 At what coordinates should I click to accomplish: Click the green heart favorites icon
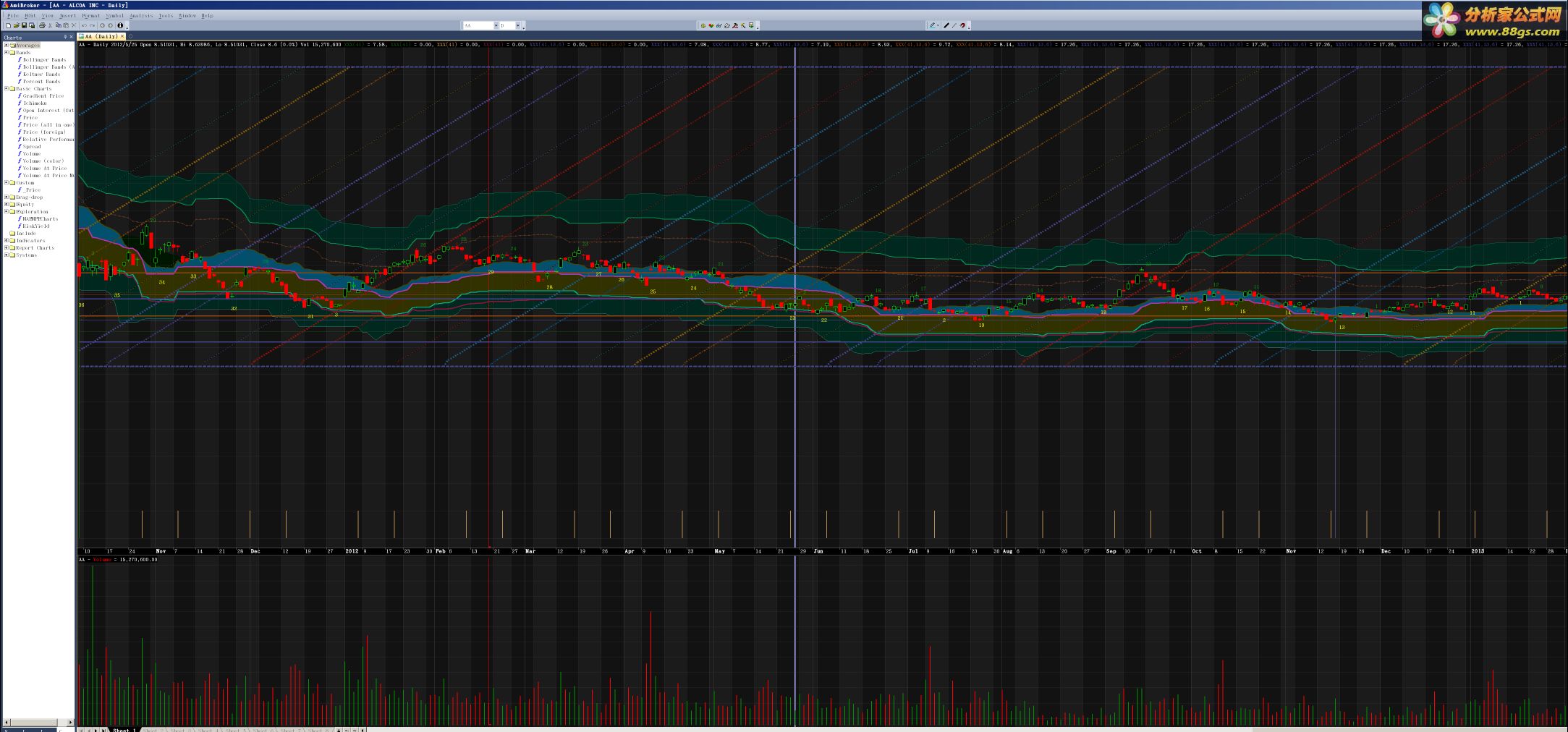(711, 25)
